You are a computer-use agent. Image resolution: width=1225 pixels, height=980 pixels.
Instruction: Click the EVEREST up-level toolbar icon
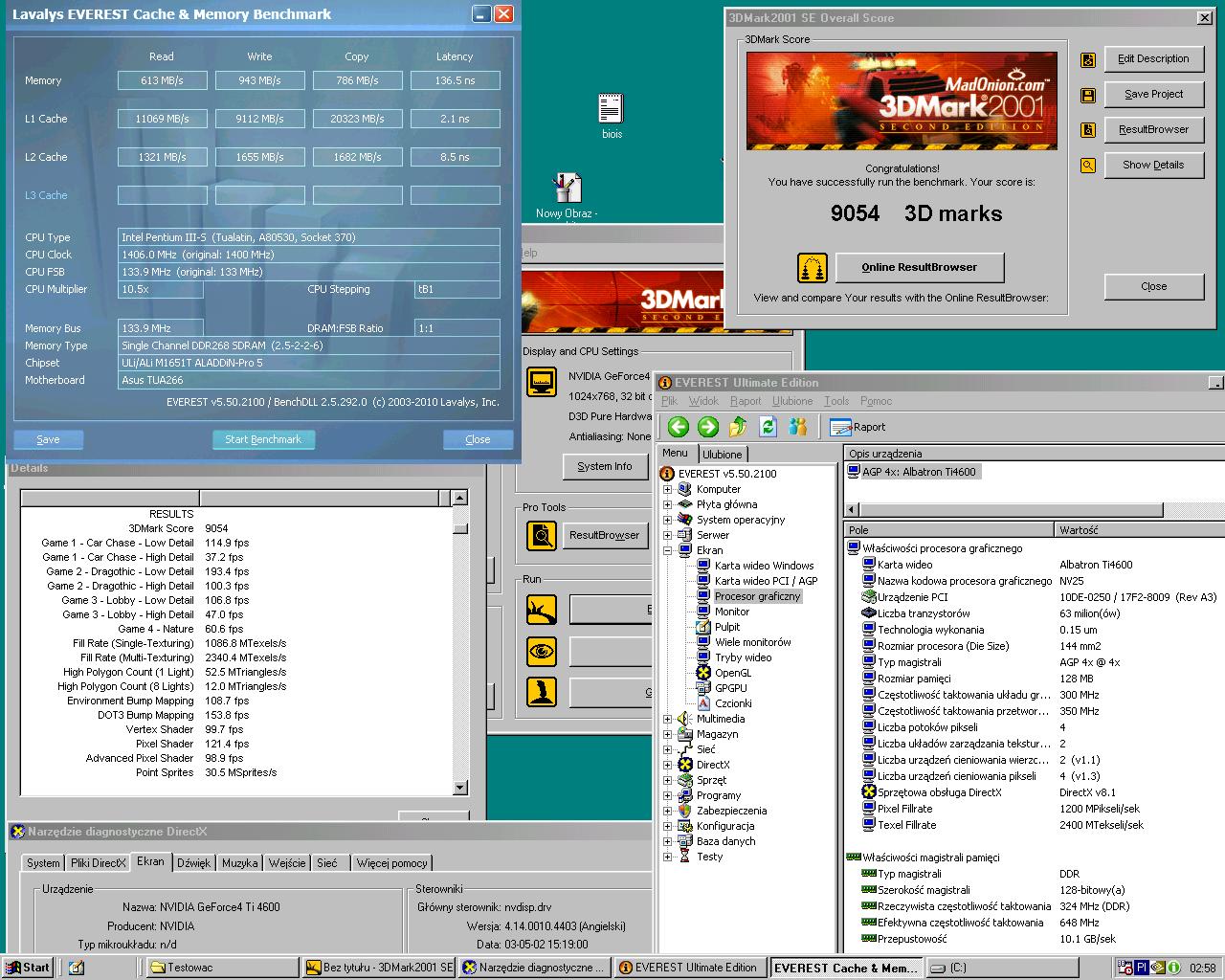[x=738, y=427]
